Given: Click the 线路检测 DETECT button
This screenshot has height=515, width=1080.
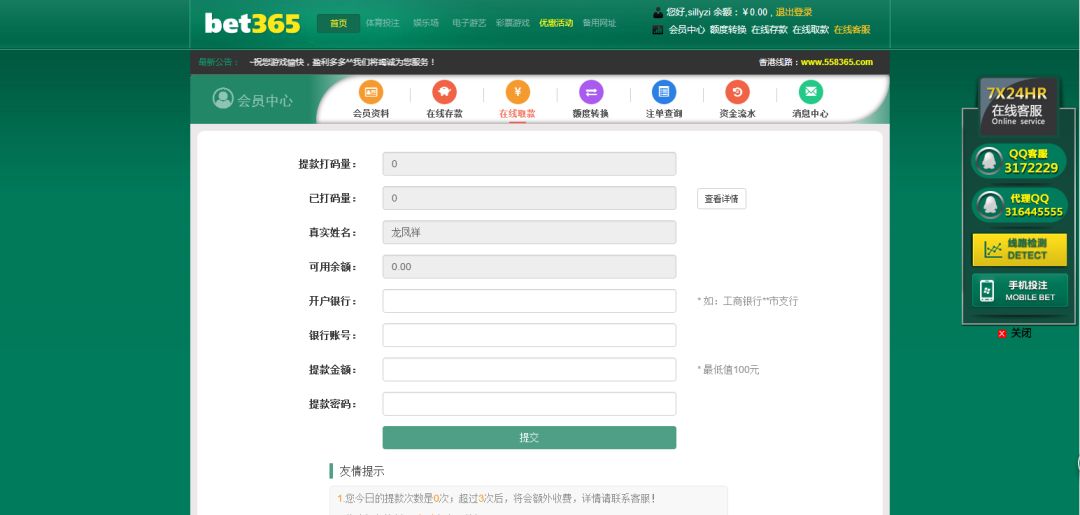Looking at the screenshot, I should pos(1019,249).
